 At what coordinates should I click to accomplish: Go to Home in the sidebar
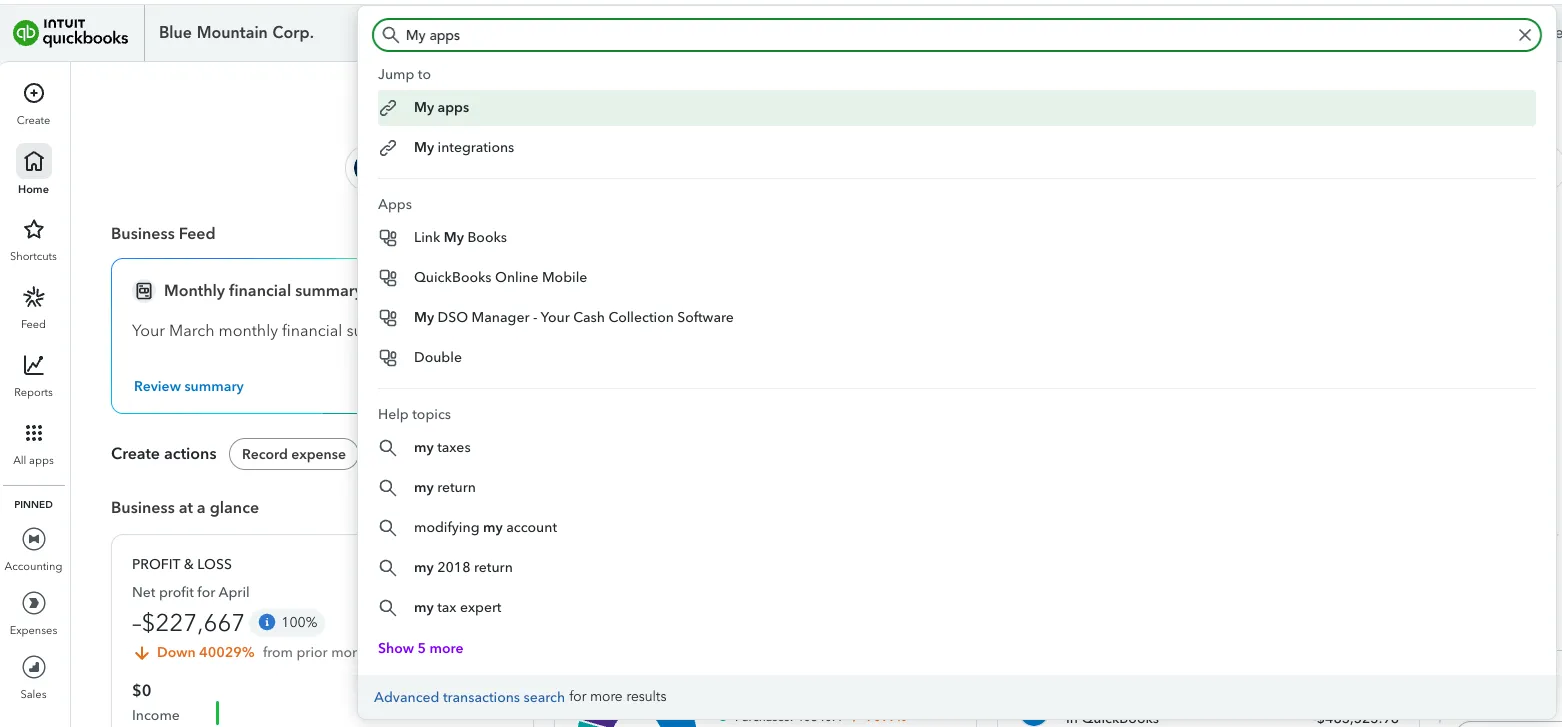[33, 169]
